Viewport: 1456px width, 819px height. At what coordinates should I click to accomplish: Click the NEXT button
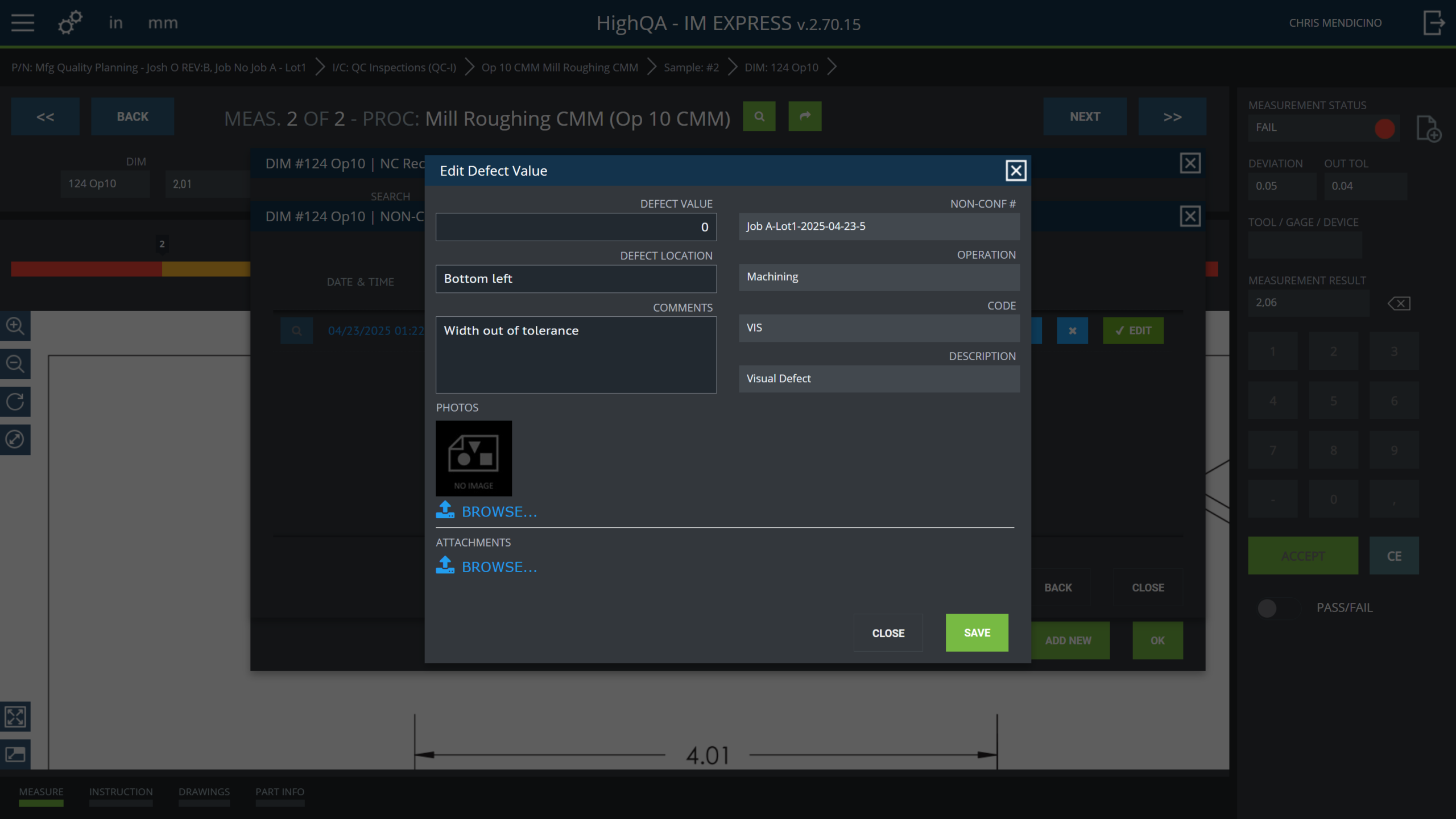pyautogui.click(x=1085, y=117)
